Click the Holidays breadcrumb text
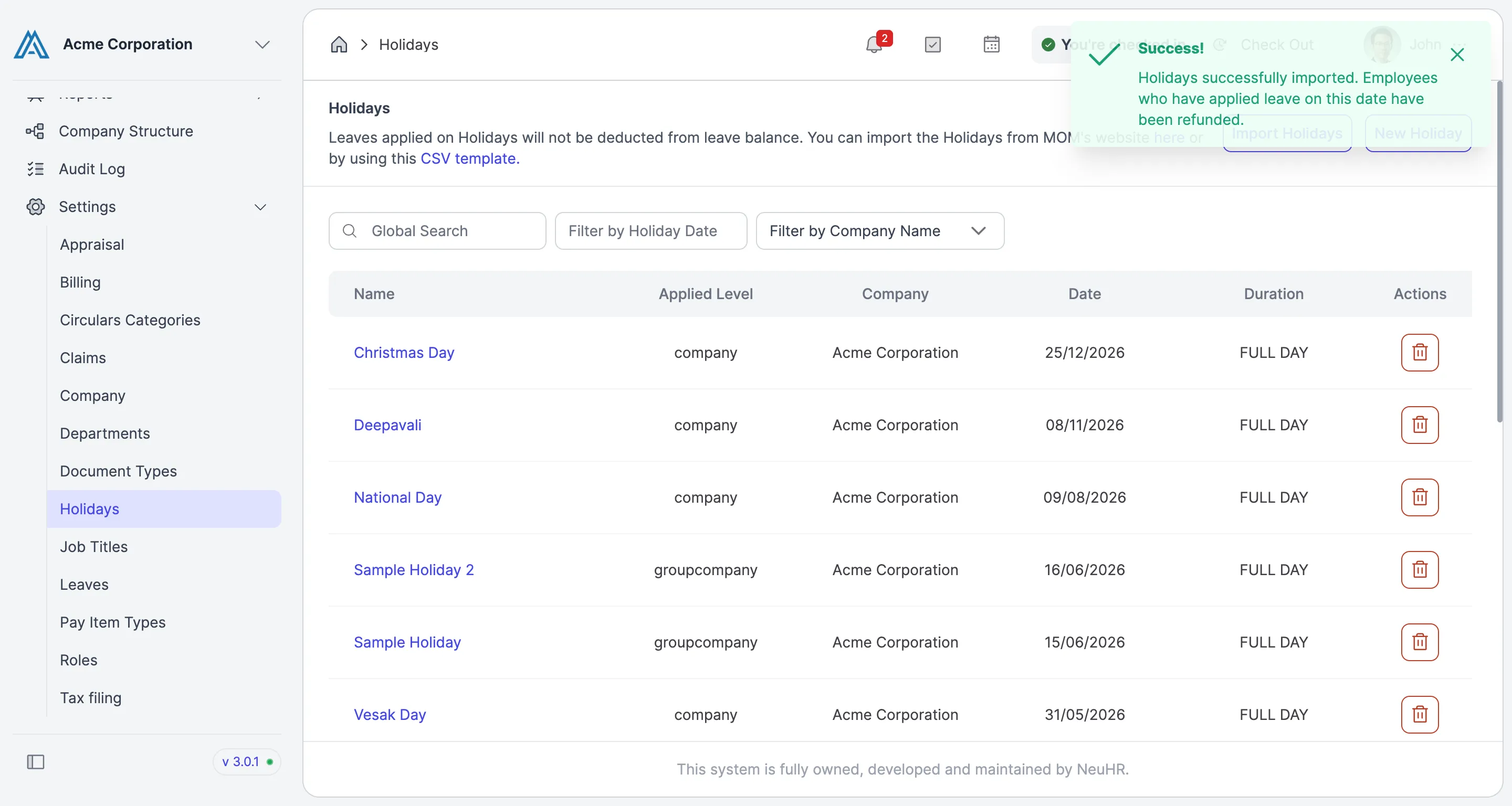The width and height of the screenshot is (1512, 806). tap(408, 45)
